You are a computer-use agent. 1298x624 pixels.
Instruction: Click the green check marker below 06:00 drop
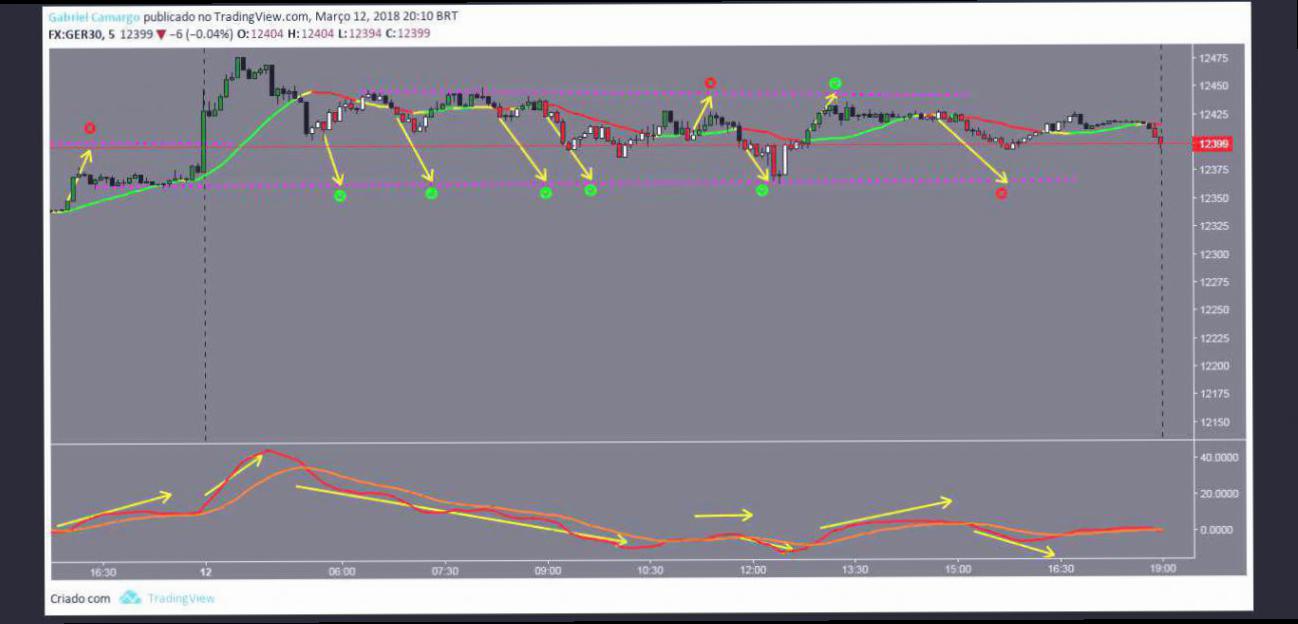click(x=339, y=195)
